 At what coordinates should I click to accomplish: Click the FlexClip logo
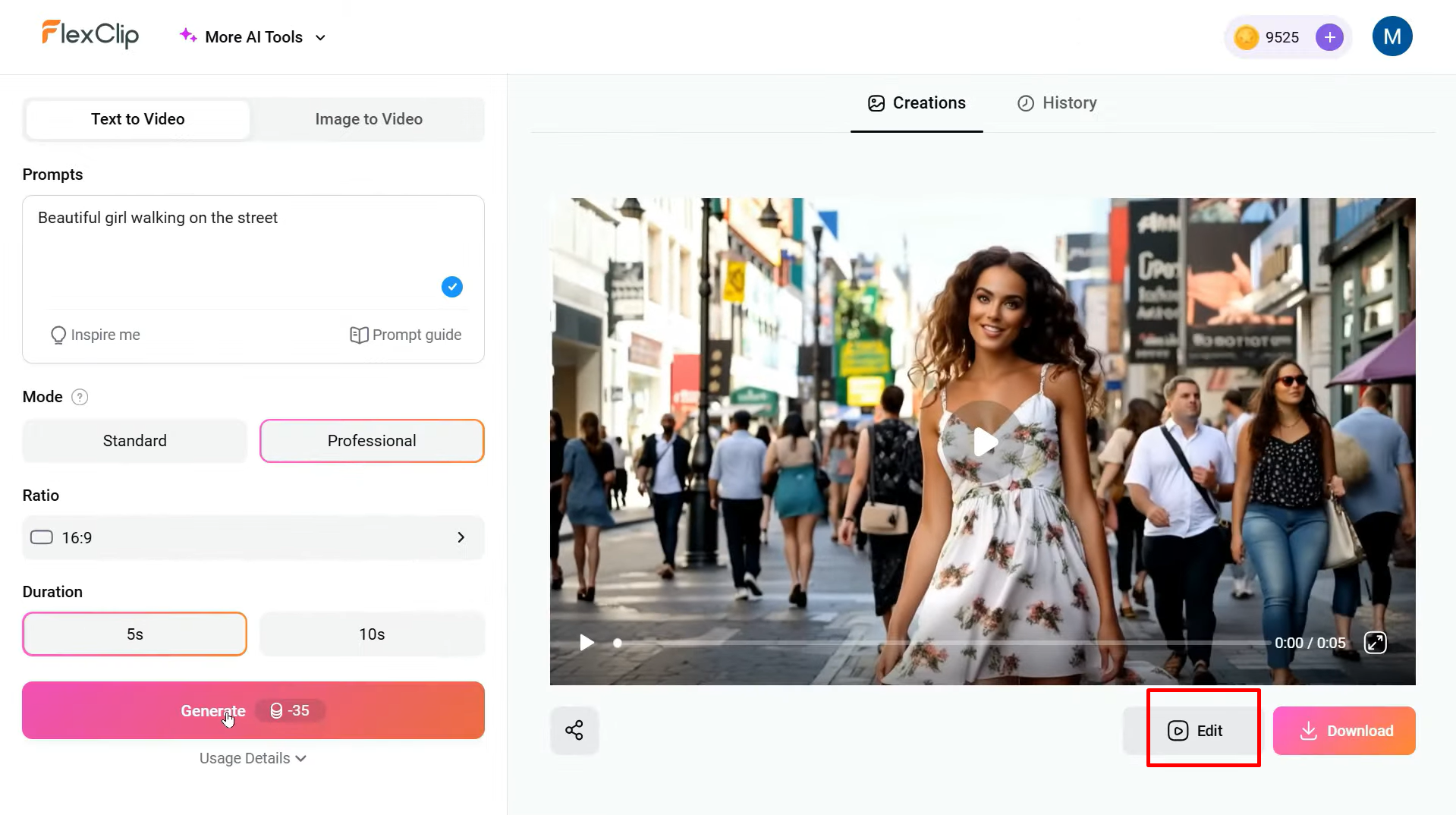pyautogui.click(x=90, y=34)
